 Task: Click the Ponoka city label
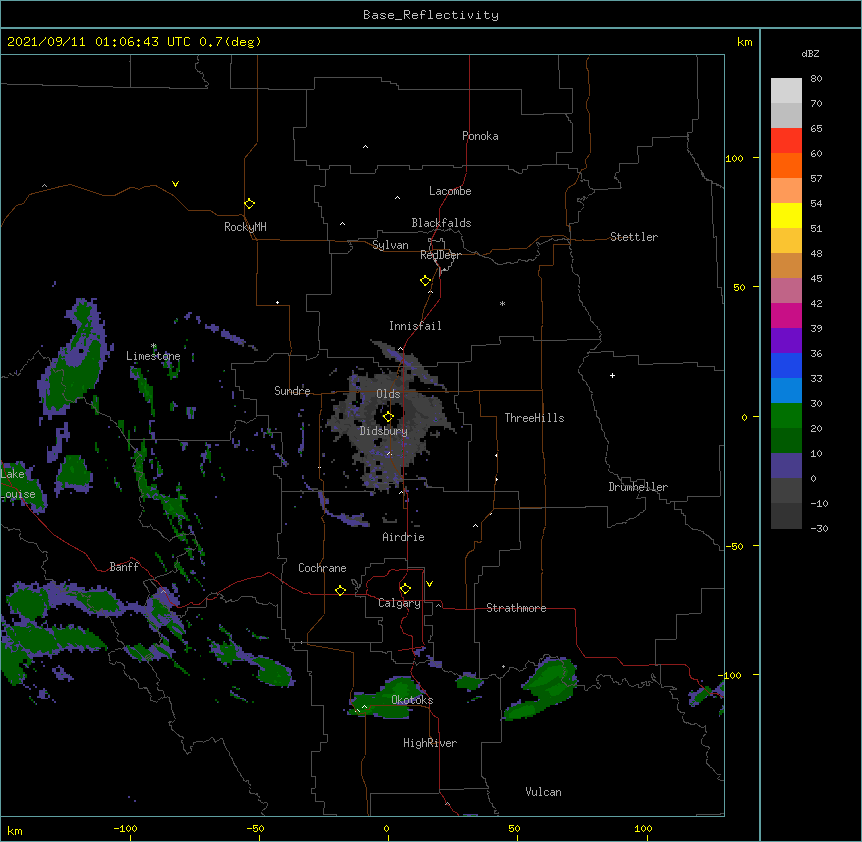coord(480,136)
